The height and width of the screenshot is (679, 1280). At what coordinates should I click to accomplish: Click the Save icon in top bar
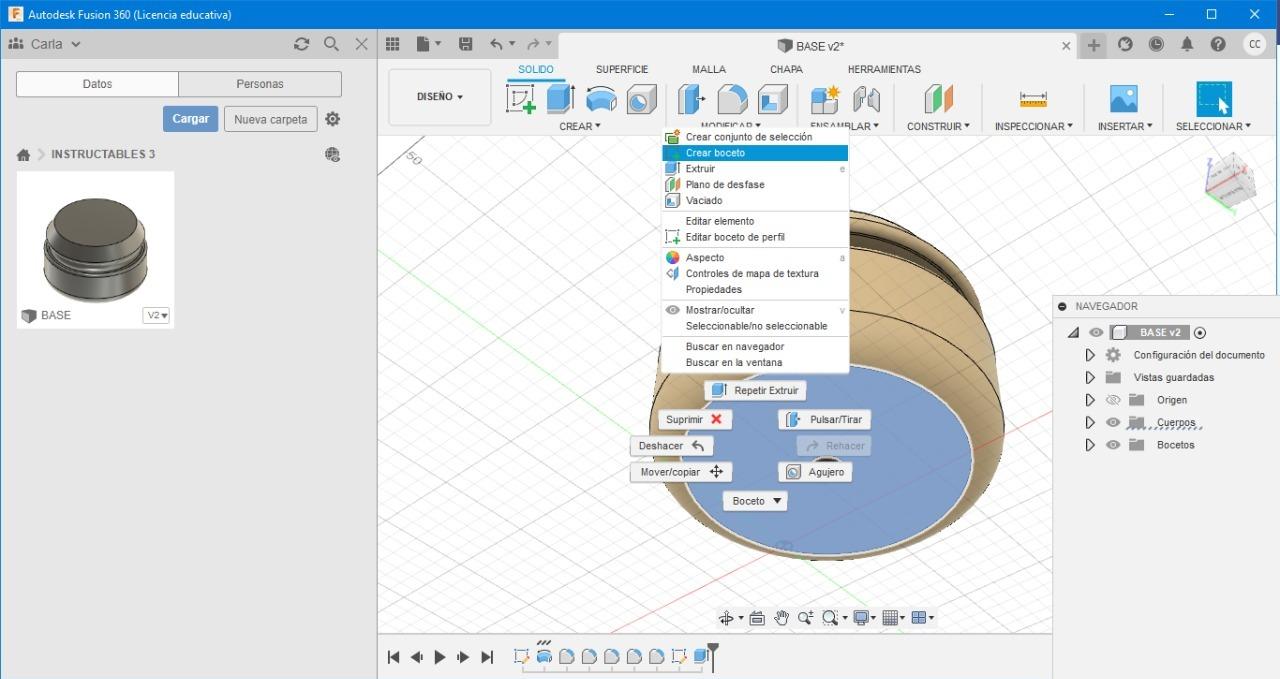[x=465, y=44]
